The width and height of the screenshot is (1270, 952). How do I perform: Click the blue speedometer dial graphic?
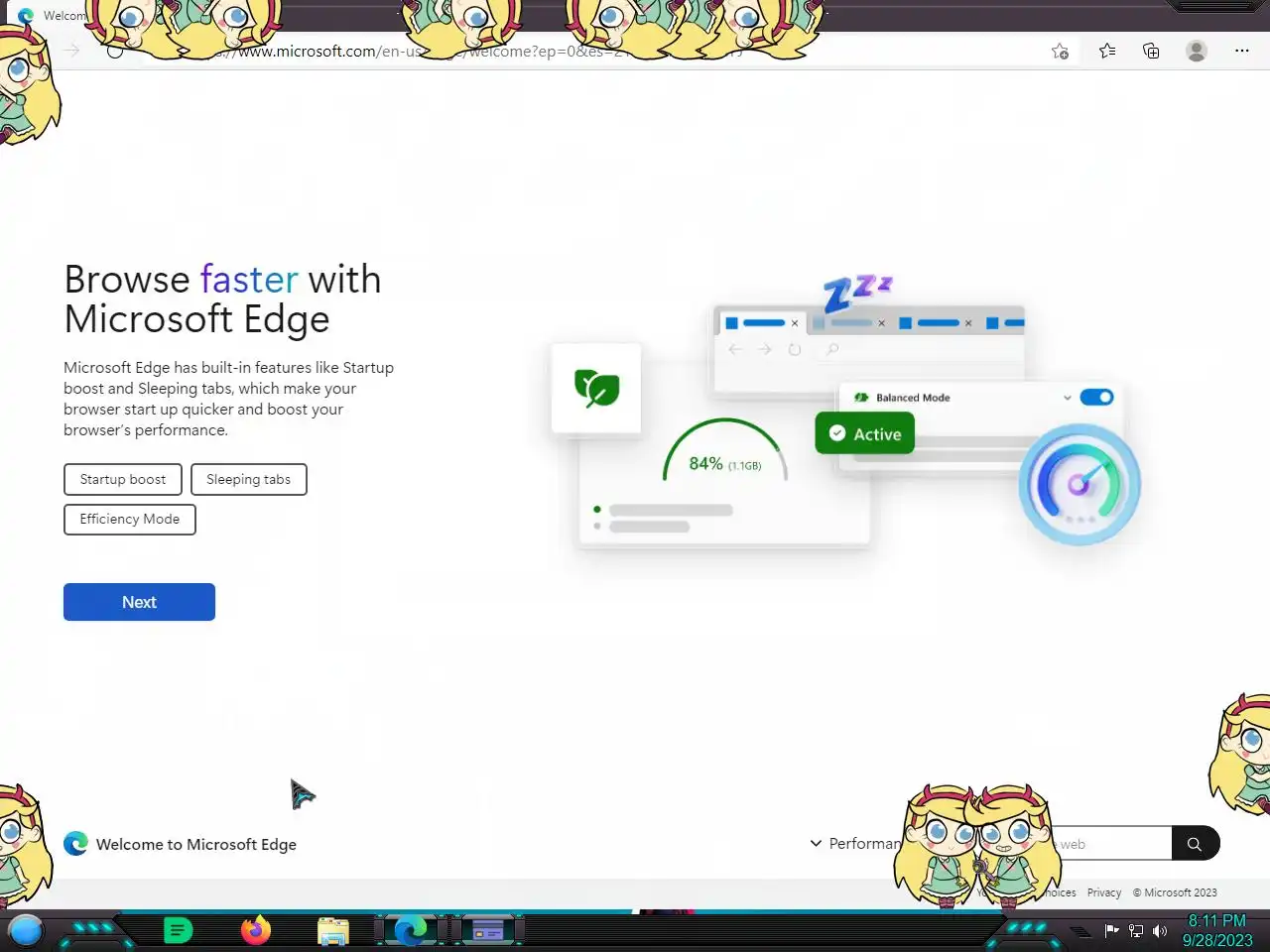click(1079, 484)
